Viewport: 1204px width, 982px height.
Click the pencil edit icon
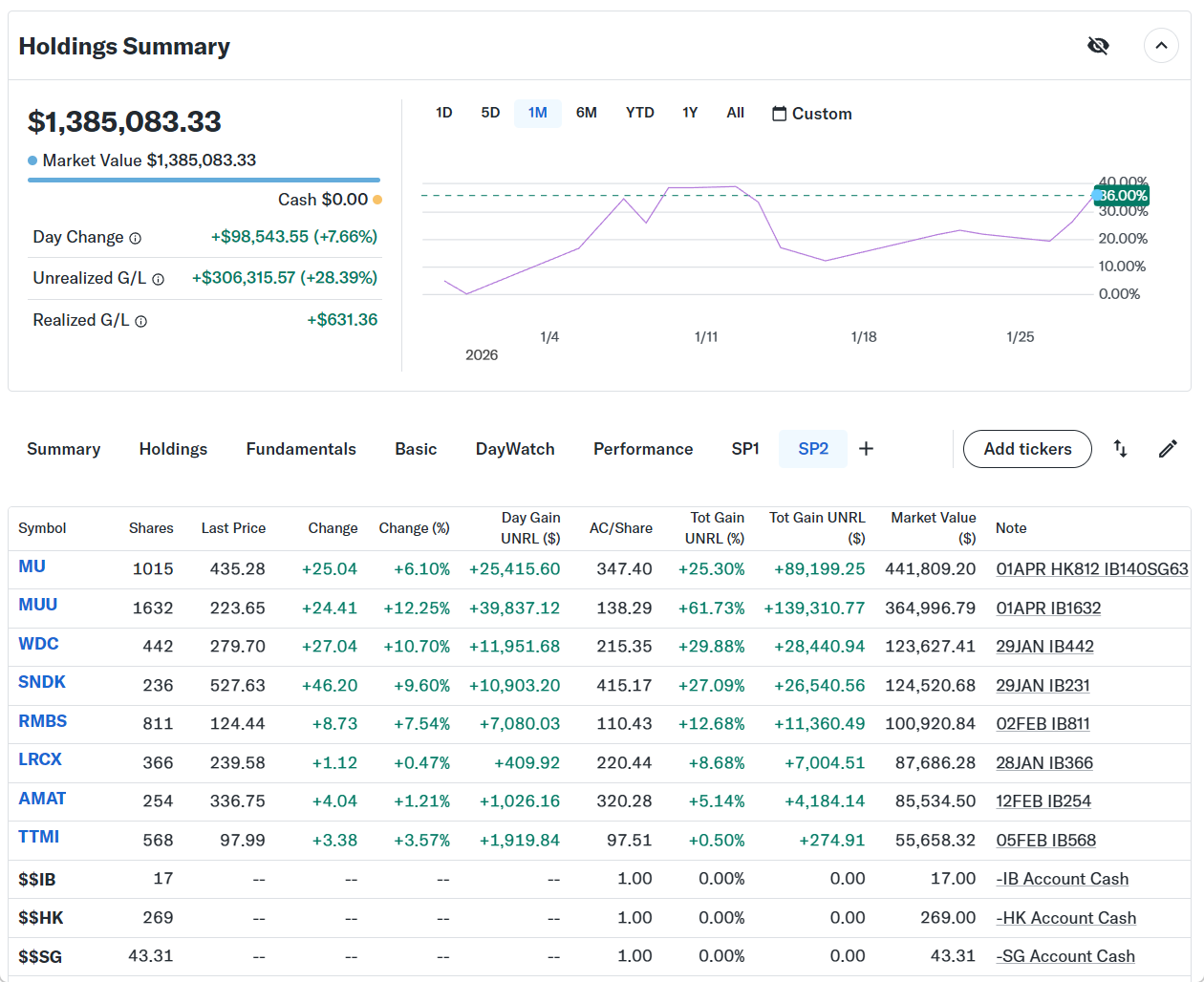(1168, 449)
